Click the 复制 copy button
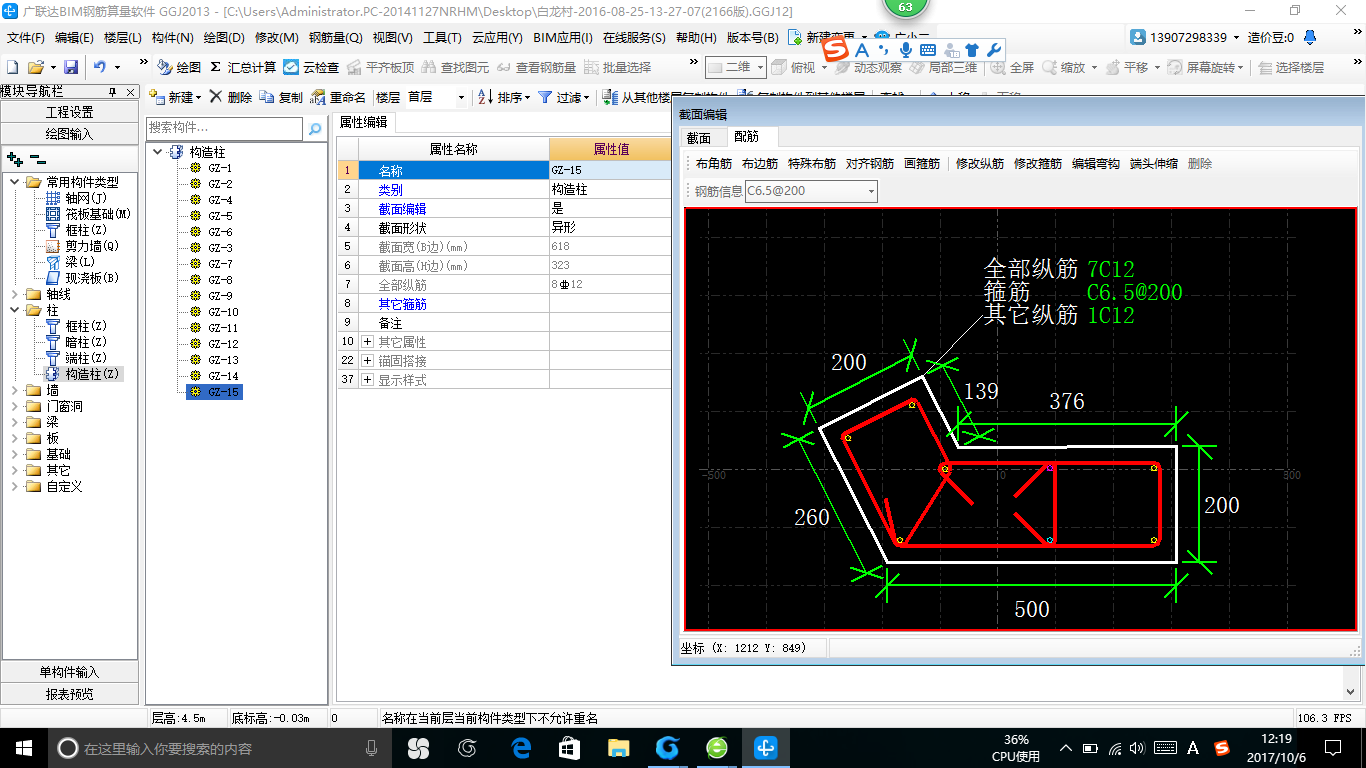 (x=281, y=97)
